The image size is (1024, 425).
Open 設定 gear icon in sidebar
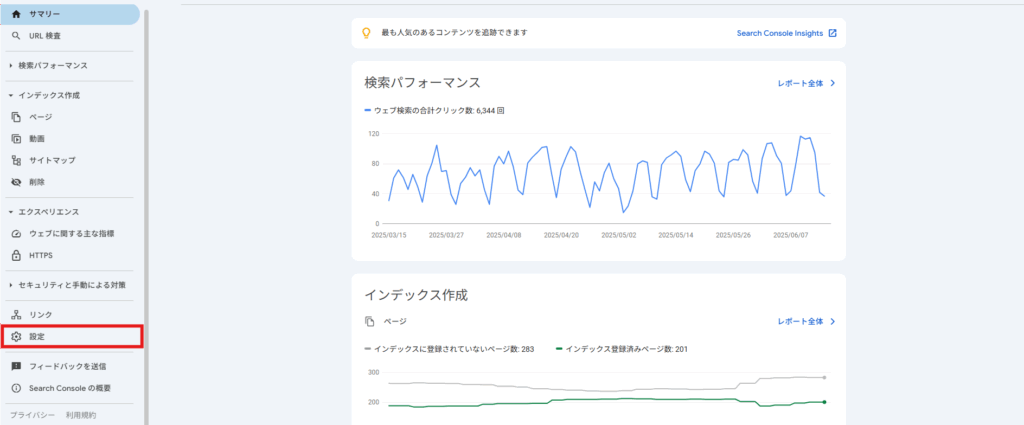coord(16,337)
